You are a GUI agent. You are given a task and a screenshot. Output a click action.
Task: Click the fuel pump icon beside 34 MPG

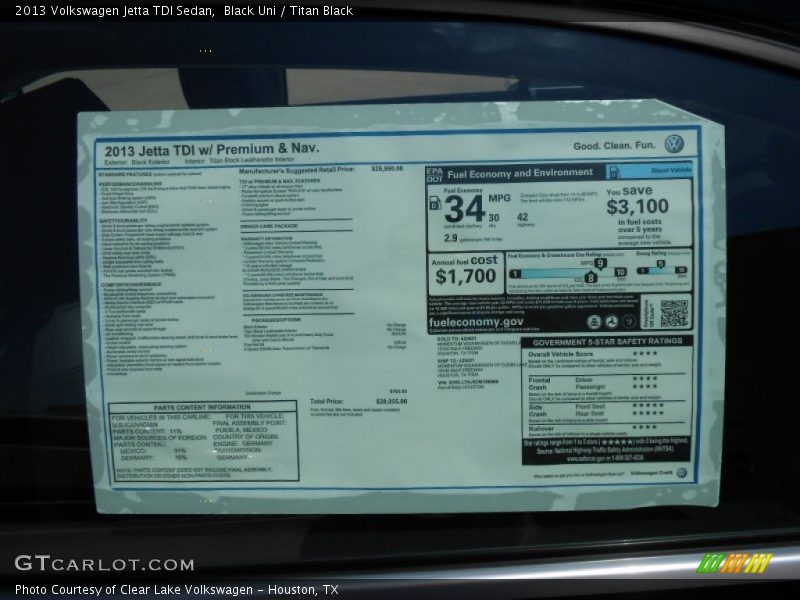(x=435, y=203)
